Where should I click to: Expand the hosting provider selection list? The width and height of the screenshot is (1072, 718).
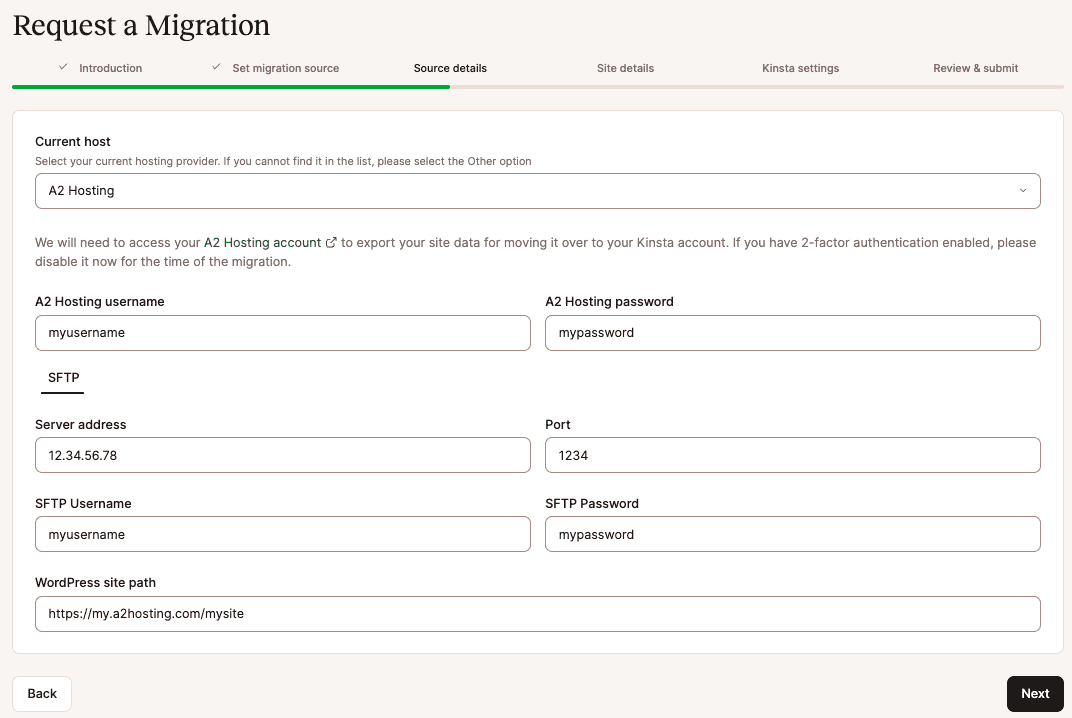click(537, 190)
